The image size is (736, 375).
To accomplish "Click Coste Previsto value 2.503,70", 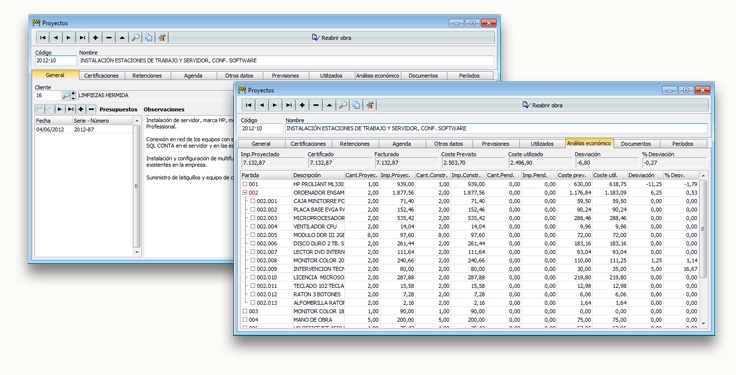I will (474, 163).
